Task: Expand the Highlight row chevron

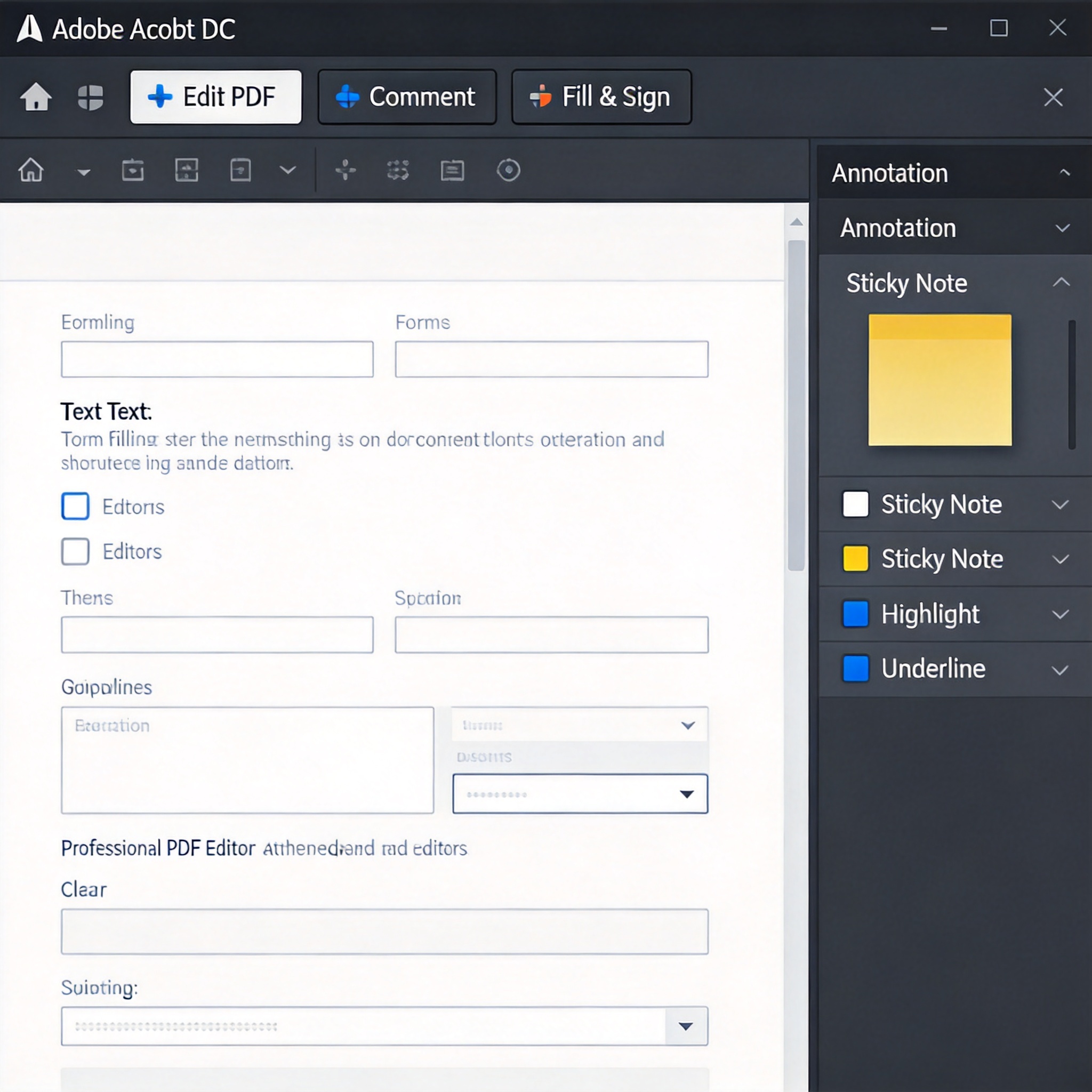Action: coord(1061,614)
